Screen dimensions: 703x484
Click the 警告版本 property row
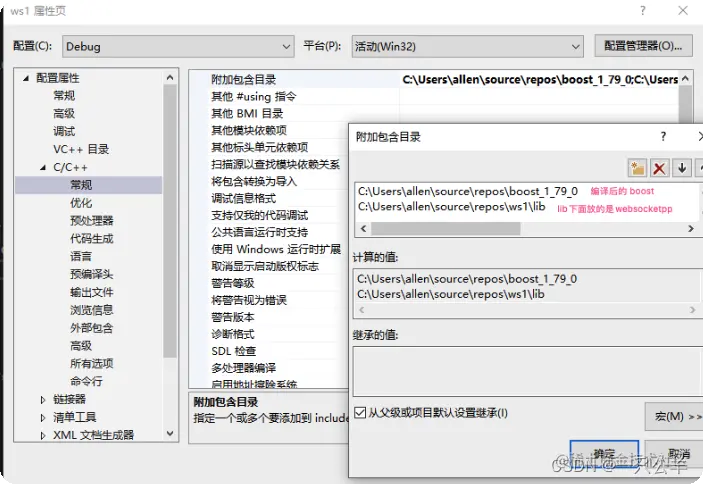tap(233, 317)
